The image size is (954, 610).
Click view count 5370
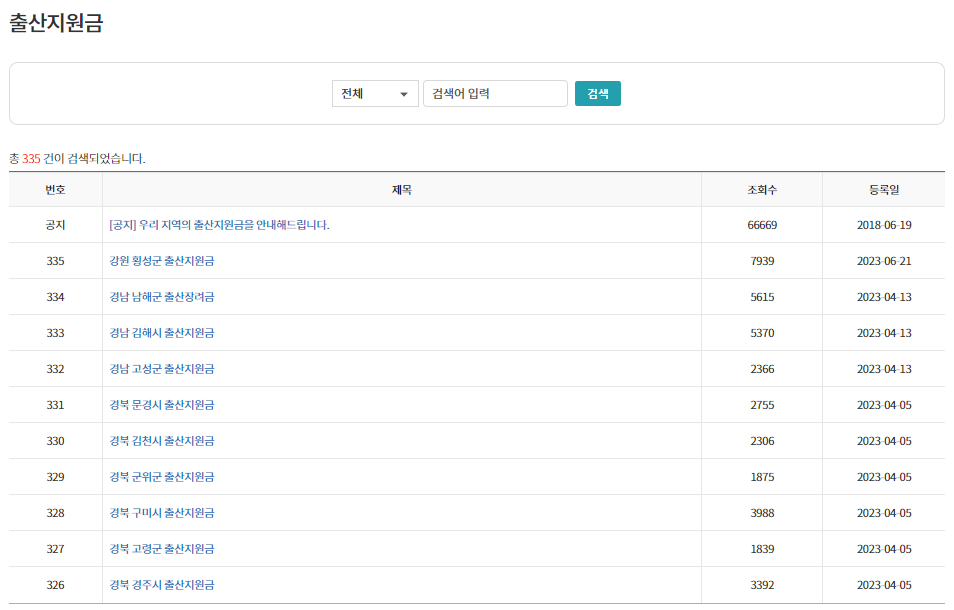tap(762, 333)
